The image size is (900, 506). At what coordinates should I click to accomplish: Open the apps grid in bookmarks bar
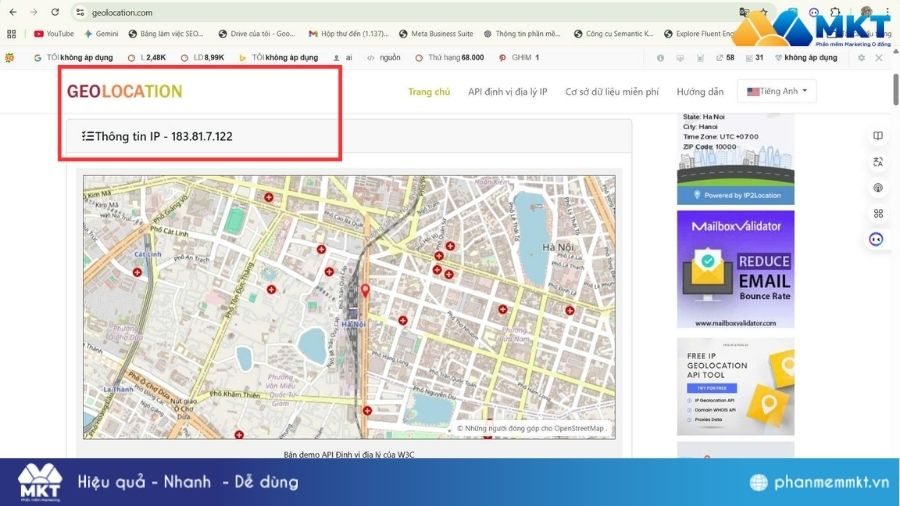click(x=11, y=34)
